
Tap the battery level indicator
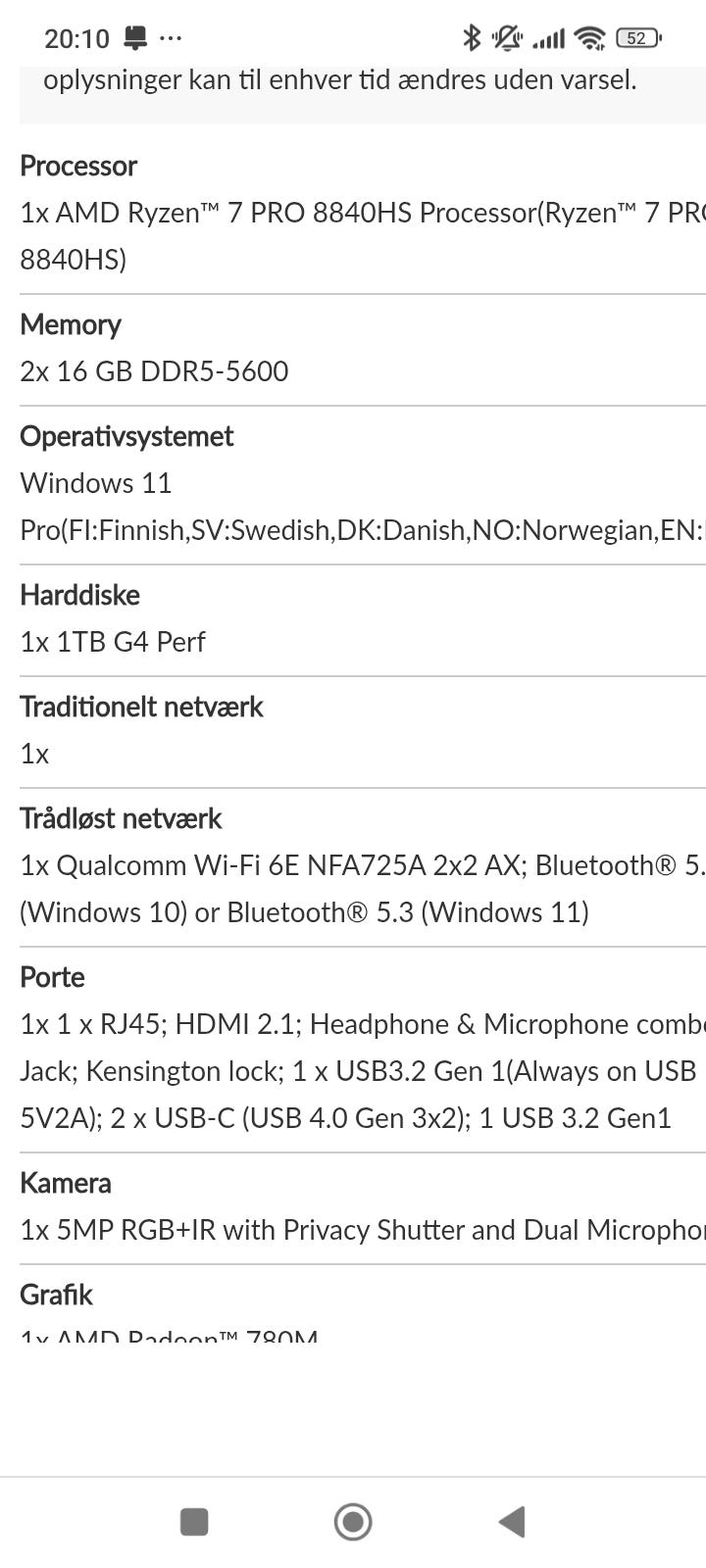click(637, 38)
